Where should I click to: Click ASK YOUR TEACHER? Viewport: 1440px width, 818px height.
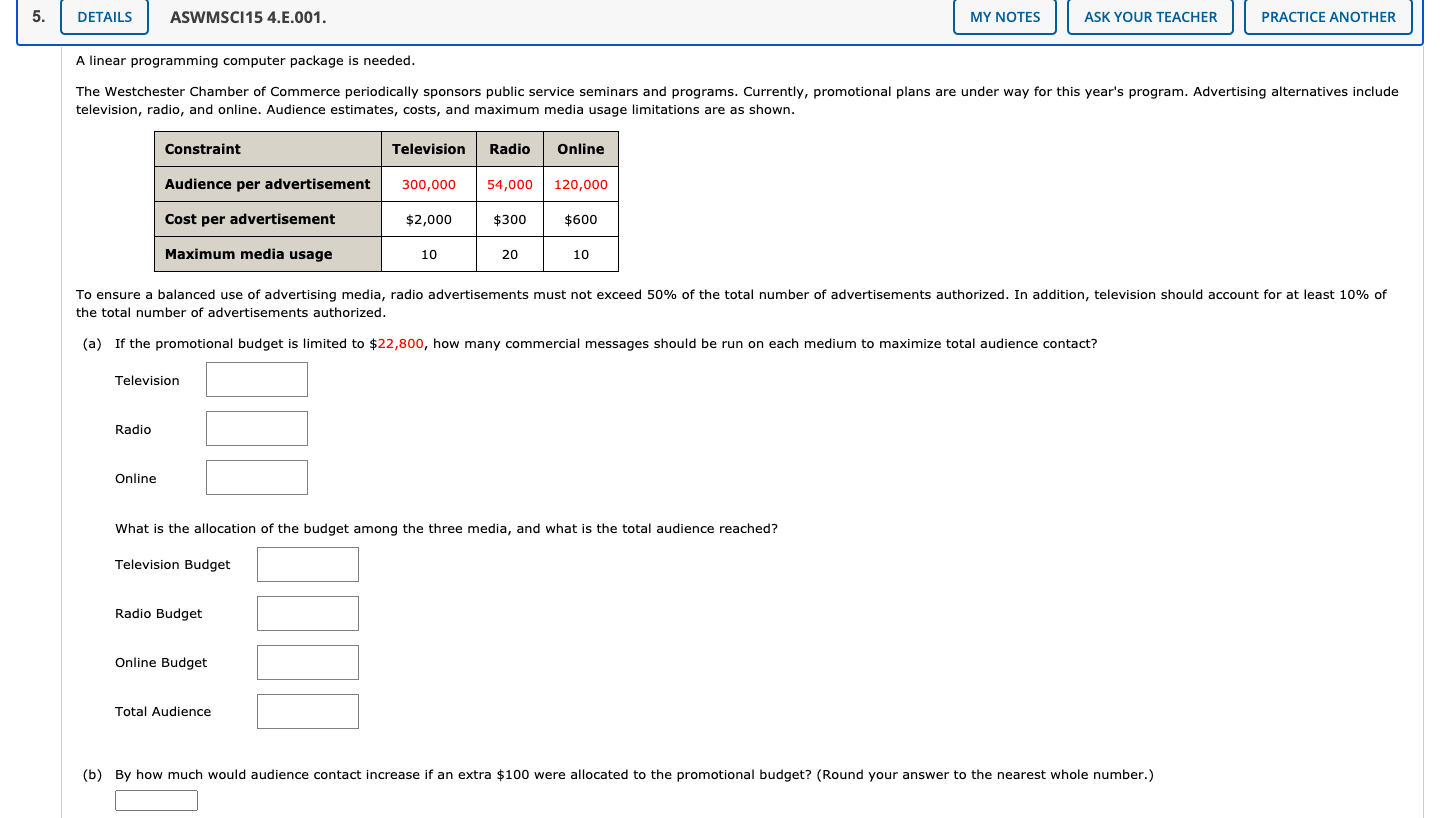click(1149, 16)
